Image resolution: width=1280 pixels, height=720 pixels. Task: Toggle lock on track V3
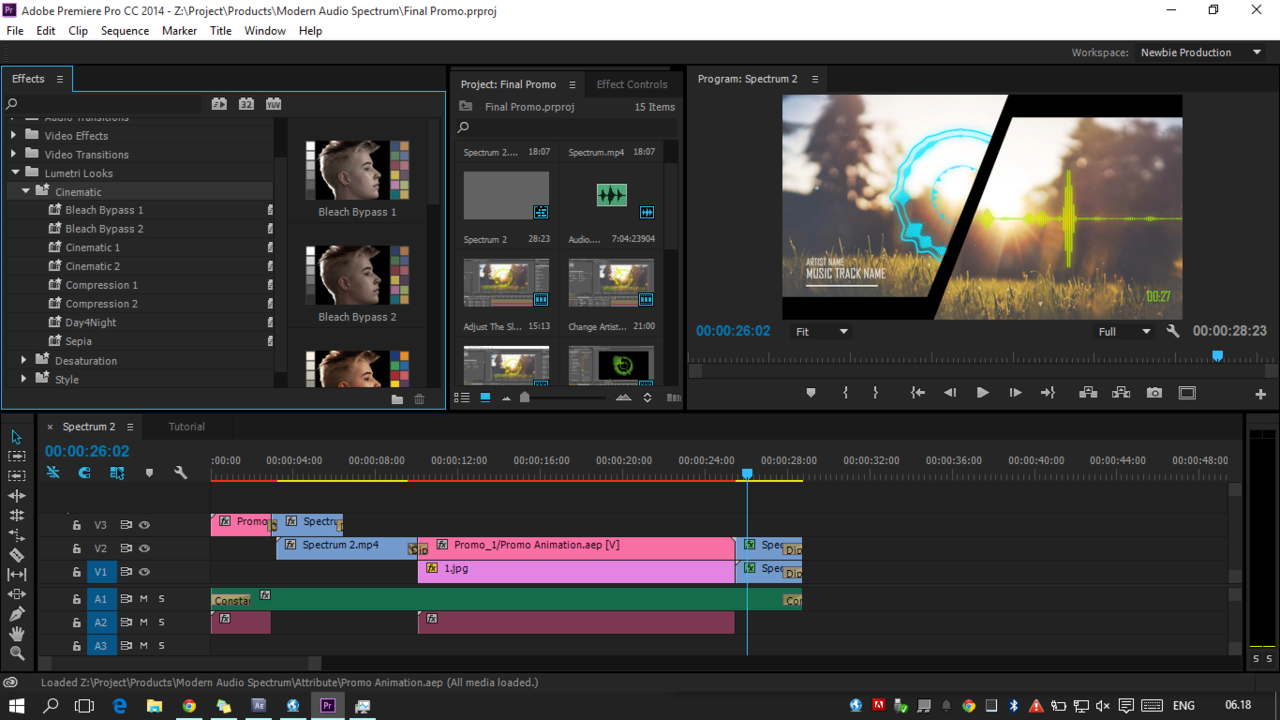[x=76, y=524]
